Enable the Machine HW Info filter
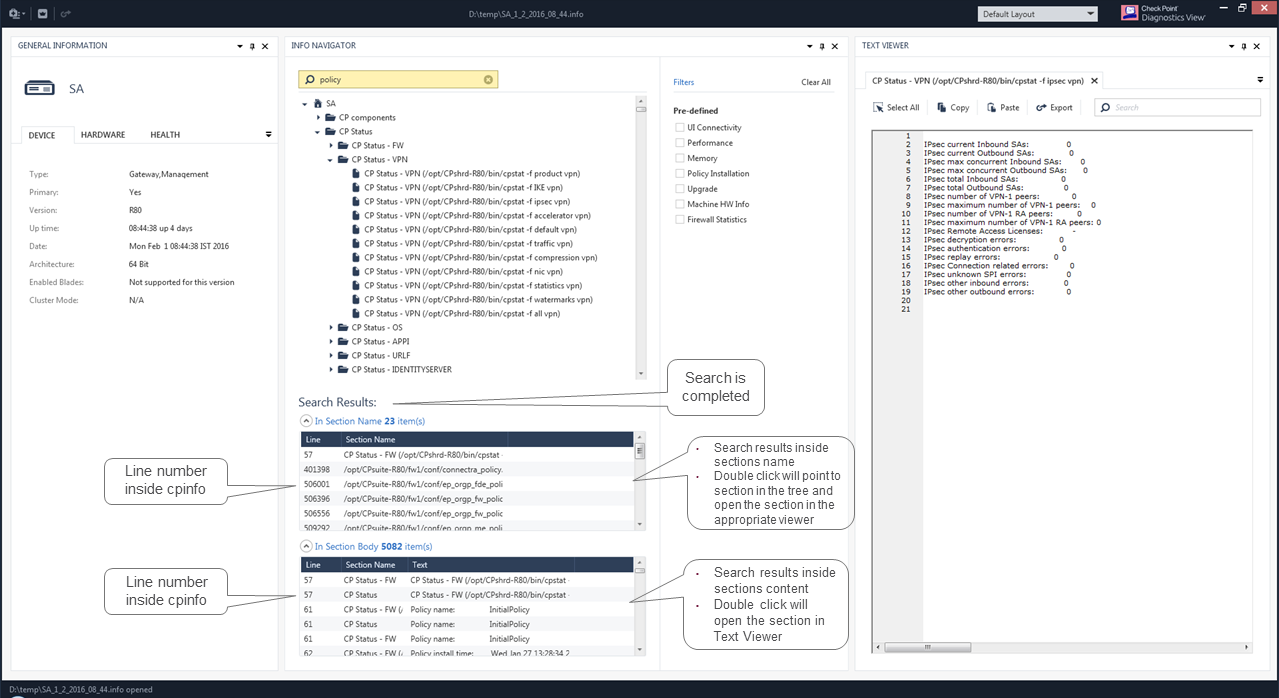This screenshot has height=698, width=1279. (x=680, y=204)
